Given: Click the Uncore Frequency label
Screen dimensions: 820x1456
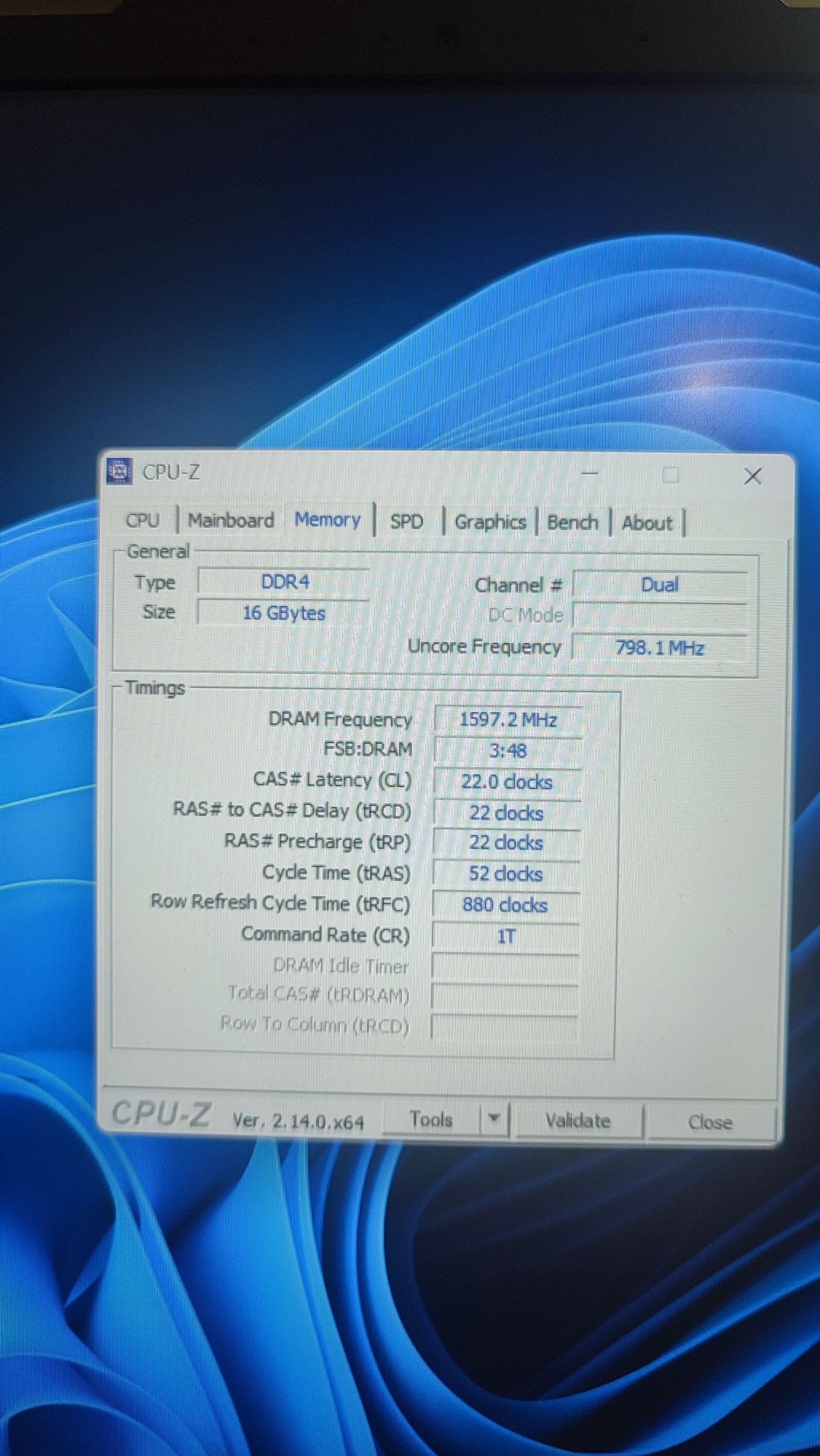Looking at the screenshot, I should coord(484,646).
